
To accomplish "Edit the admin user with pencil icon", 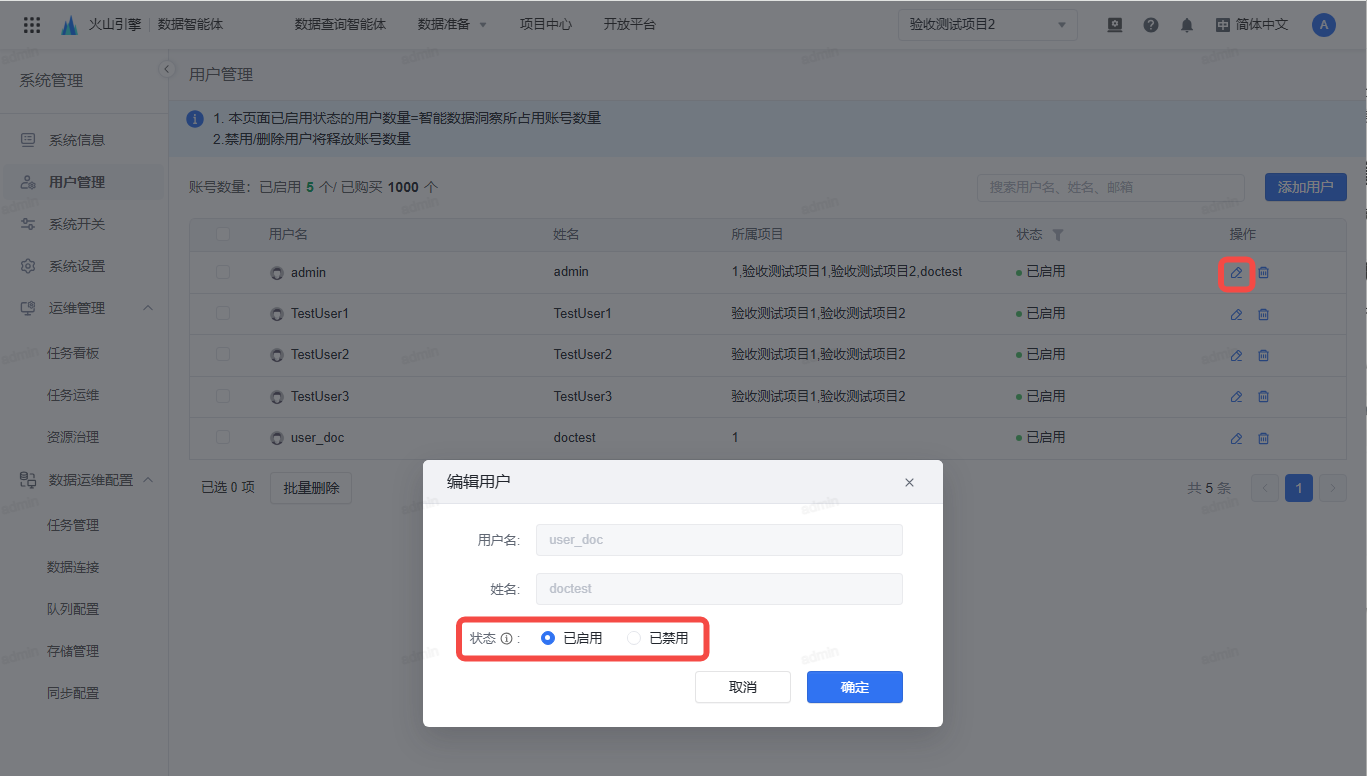I will pos(1236,272).
